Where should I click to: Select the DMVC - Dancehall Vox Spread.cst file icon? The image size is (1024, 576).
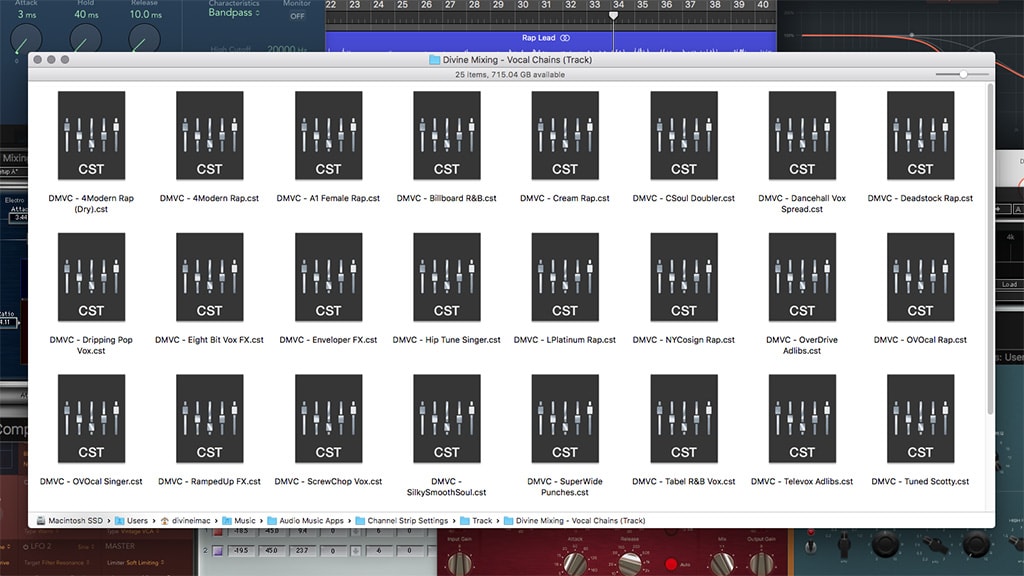[802, 135]
